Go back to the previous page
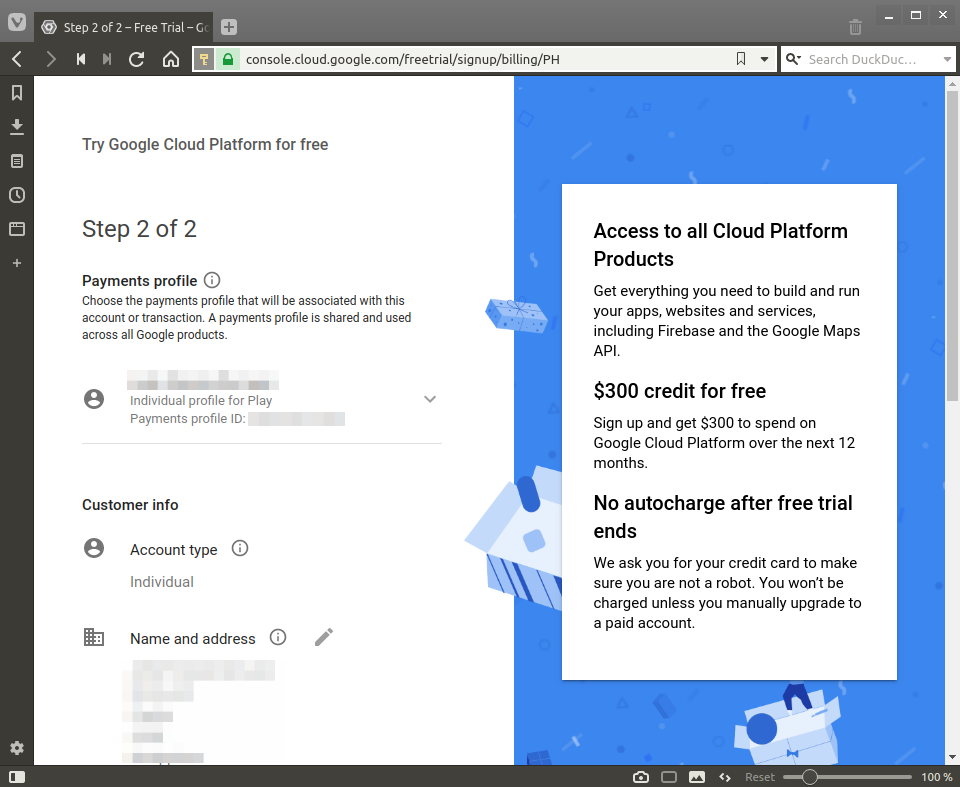This screenshot has height=787, width=960. 17,59
